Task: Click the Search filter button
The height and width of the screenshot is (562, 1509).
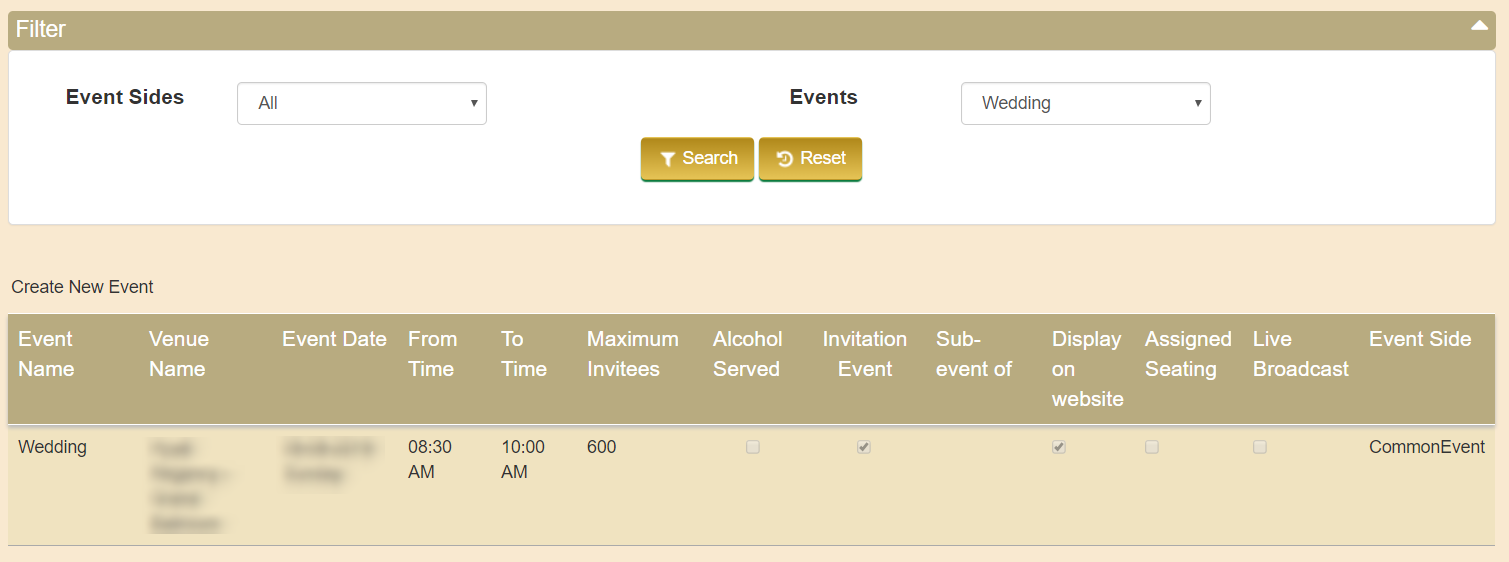Action: 697,159
